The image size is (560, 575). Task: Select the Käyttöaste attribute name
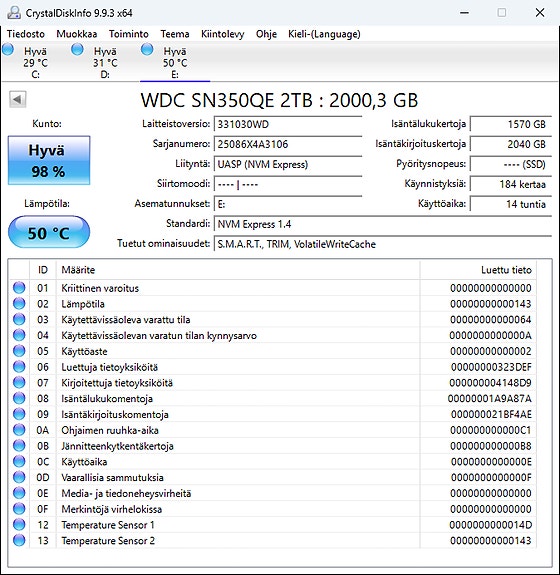[84, 351]
